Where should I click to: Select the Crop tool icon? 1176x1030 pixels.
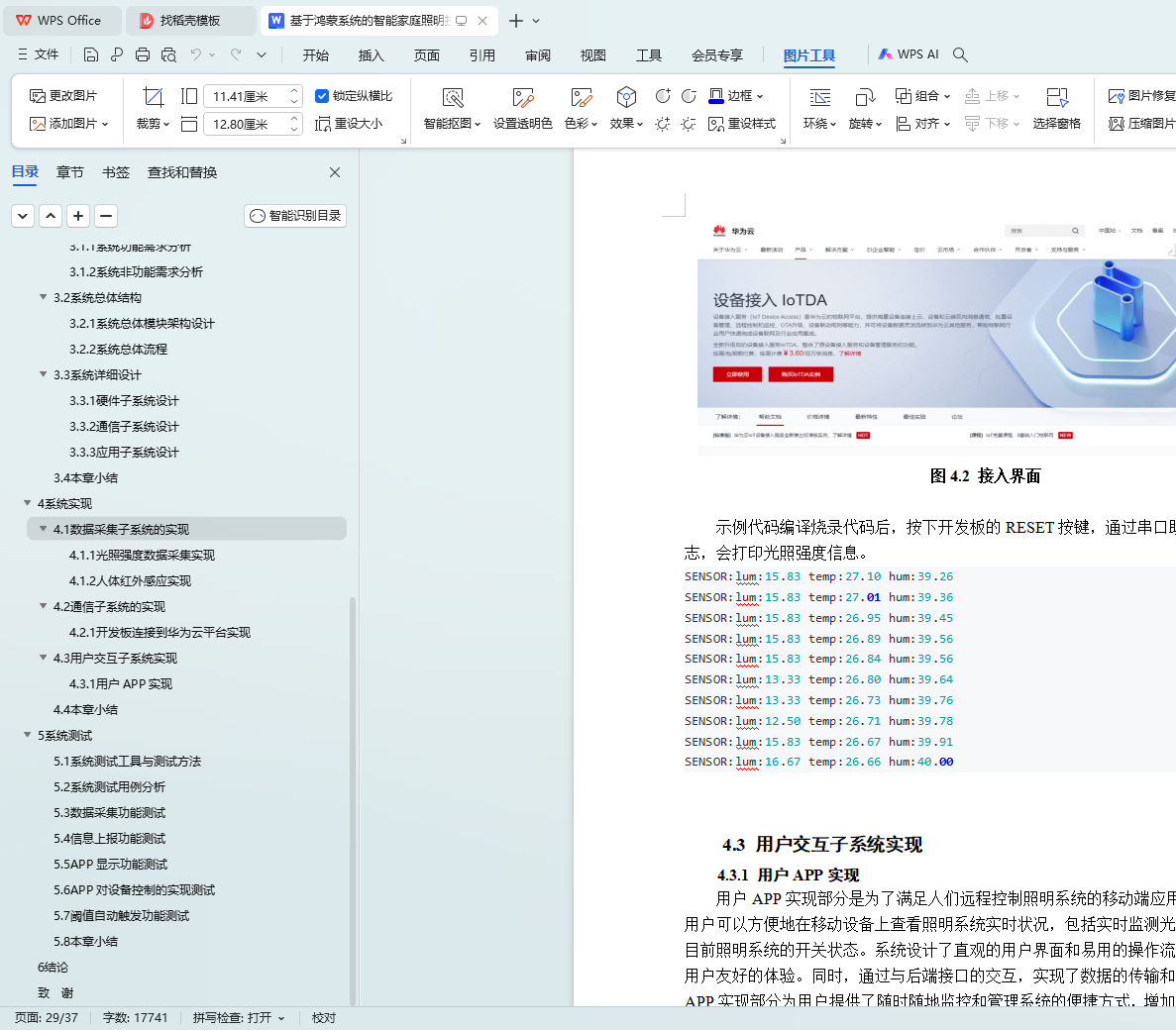[x=153, y=97]
